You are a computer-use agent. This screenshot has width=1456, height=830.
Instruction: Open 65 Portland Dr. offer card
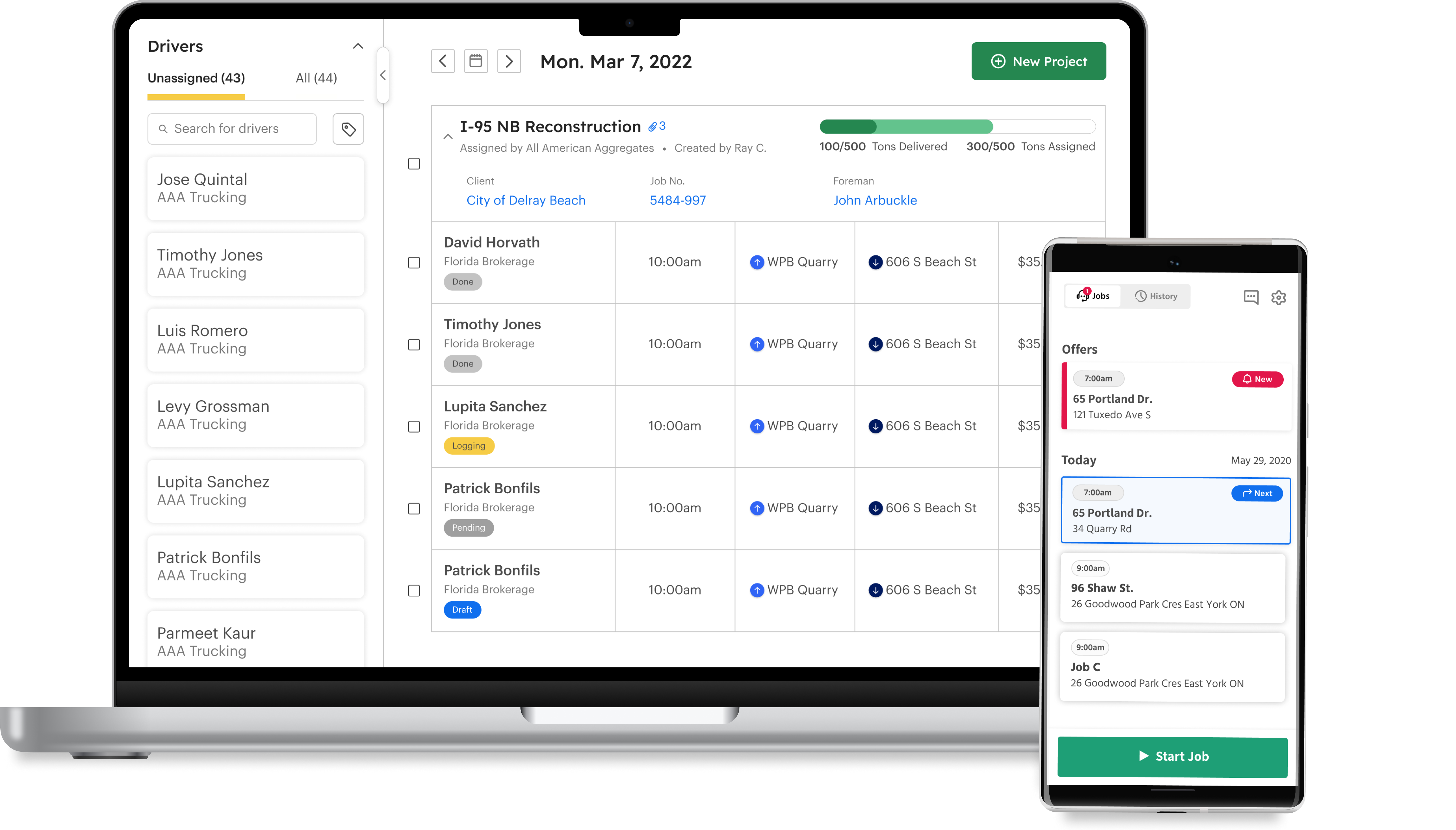point(1176,396)
